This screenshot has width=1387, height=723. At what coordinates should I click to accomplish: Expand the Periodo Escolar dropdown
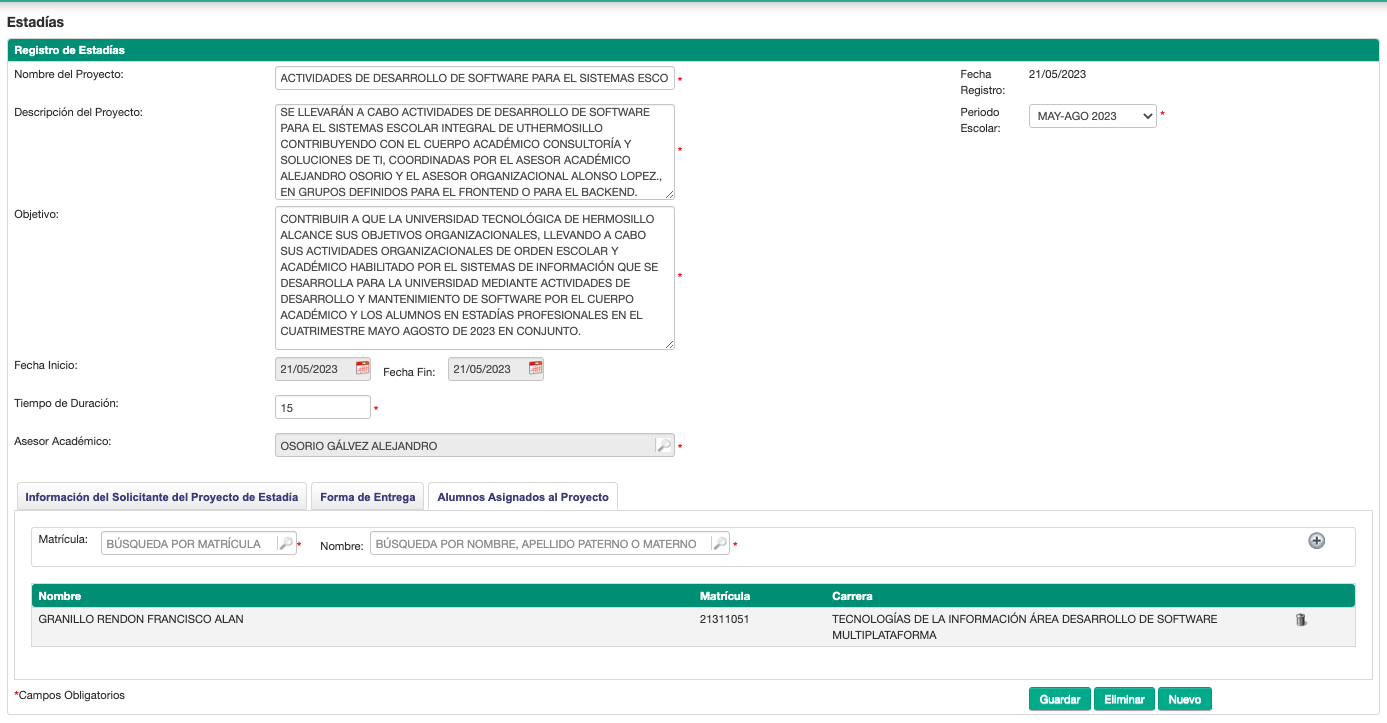1092,117
